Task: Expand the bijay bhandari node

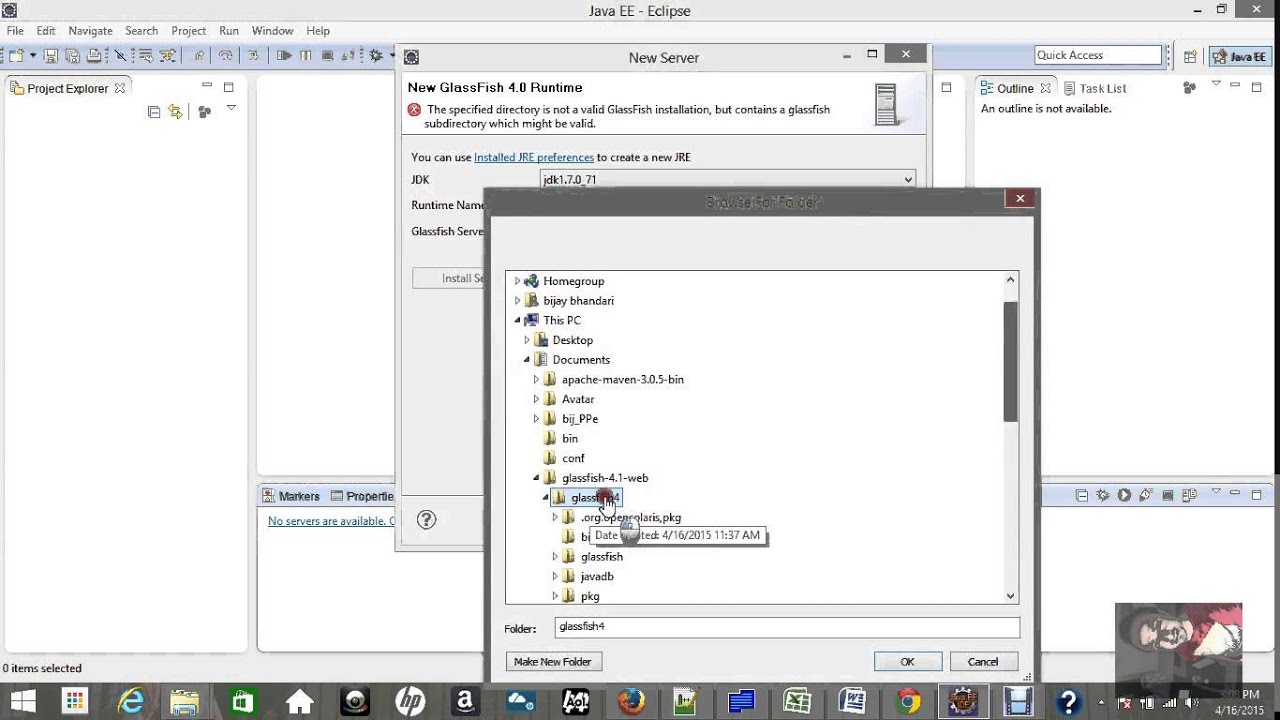Action: coord(517,301)
